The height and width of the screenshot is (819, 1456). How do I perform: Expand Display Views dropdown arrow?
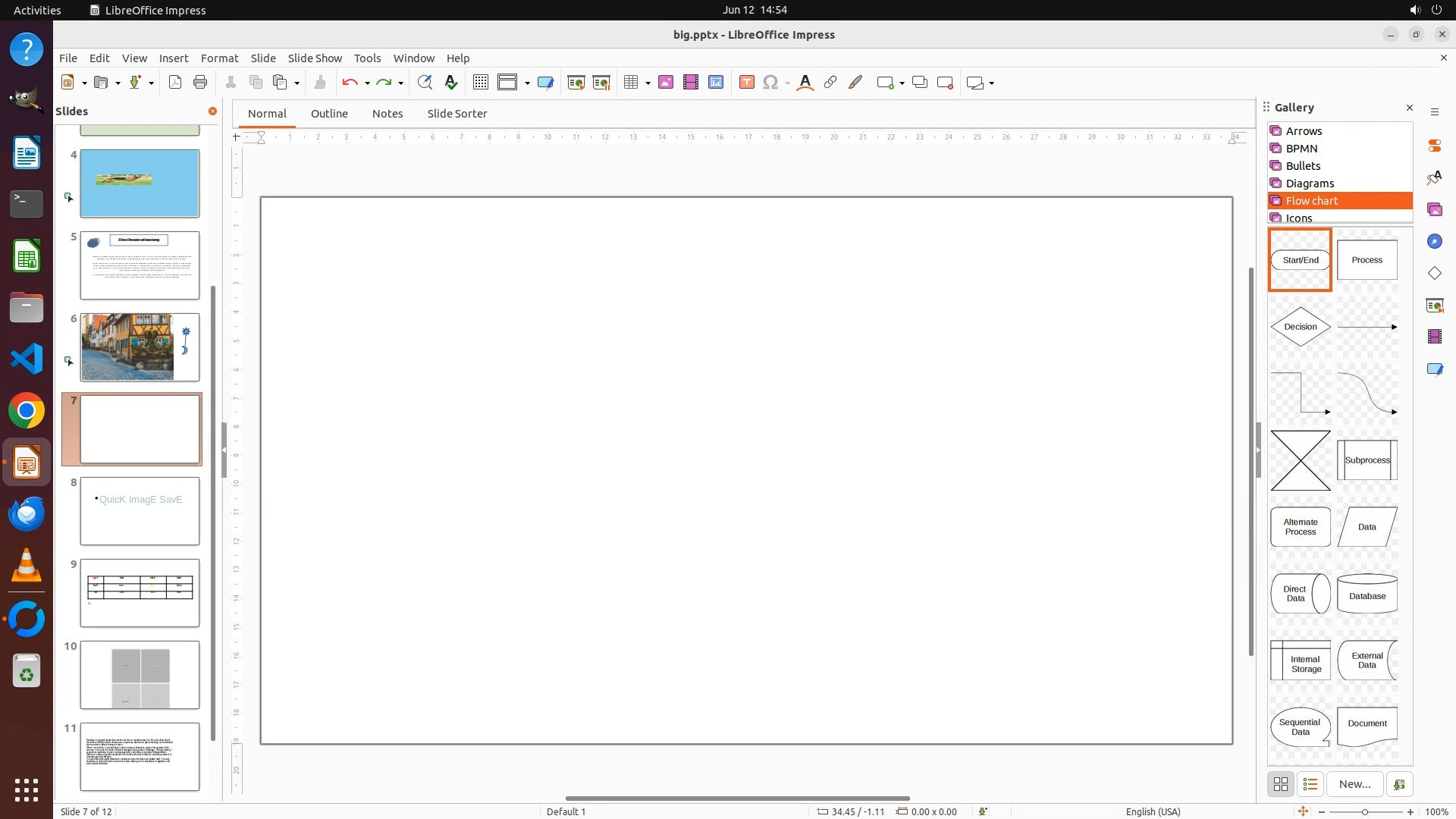(527, 83)
